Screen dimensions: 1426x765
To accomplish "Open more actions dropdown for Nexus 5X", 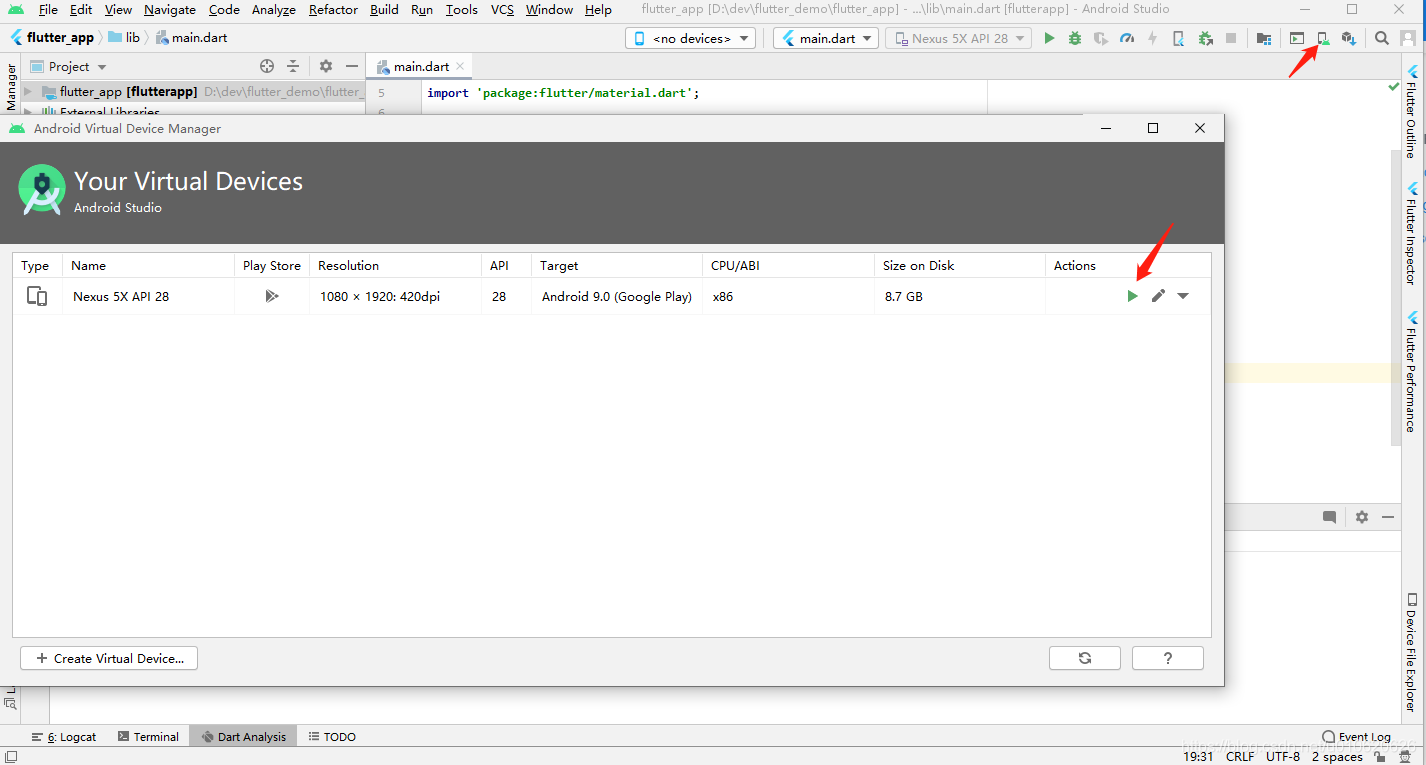I will click(1183, 296).
